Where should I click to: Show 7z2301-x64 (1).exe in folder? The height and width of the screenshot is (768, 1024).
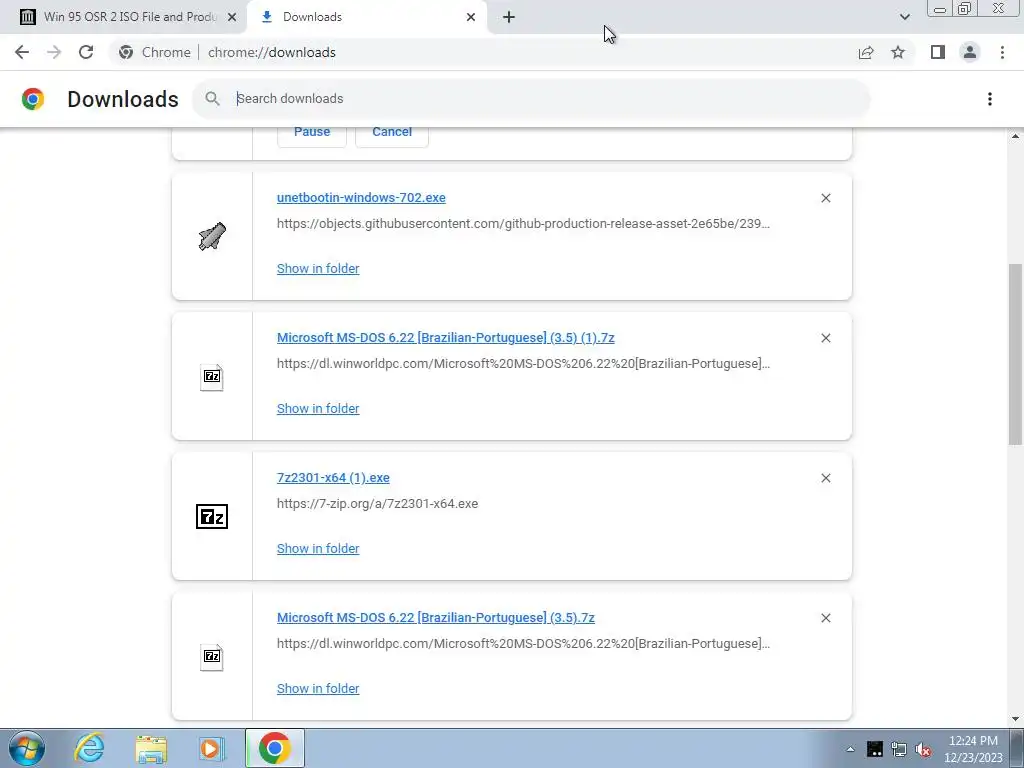[x=318, y=549]
